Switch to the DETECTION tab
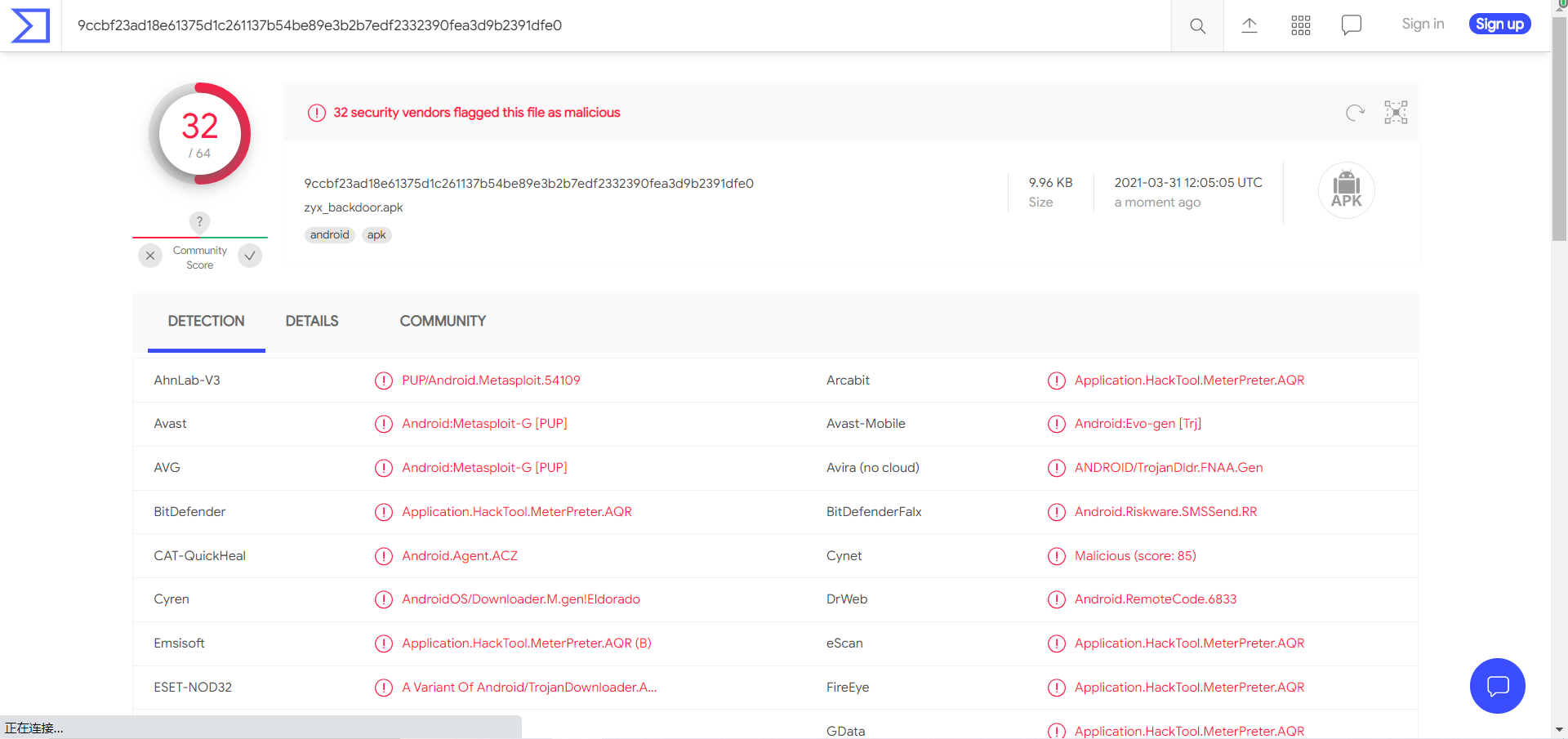The width and height of the screenshot is (1568, 739). point(207,322)
